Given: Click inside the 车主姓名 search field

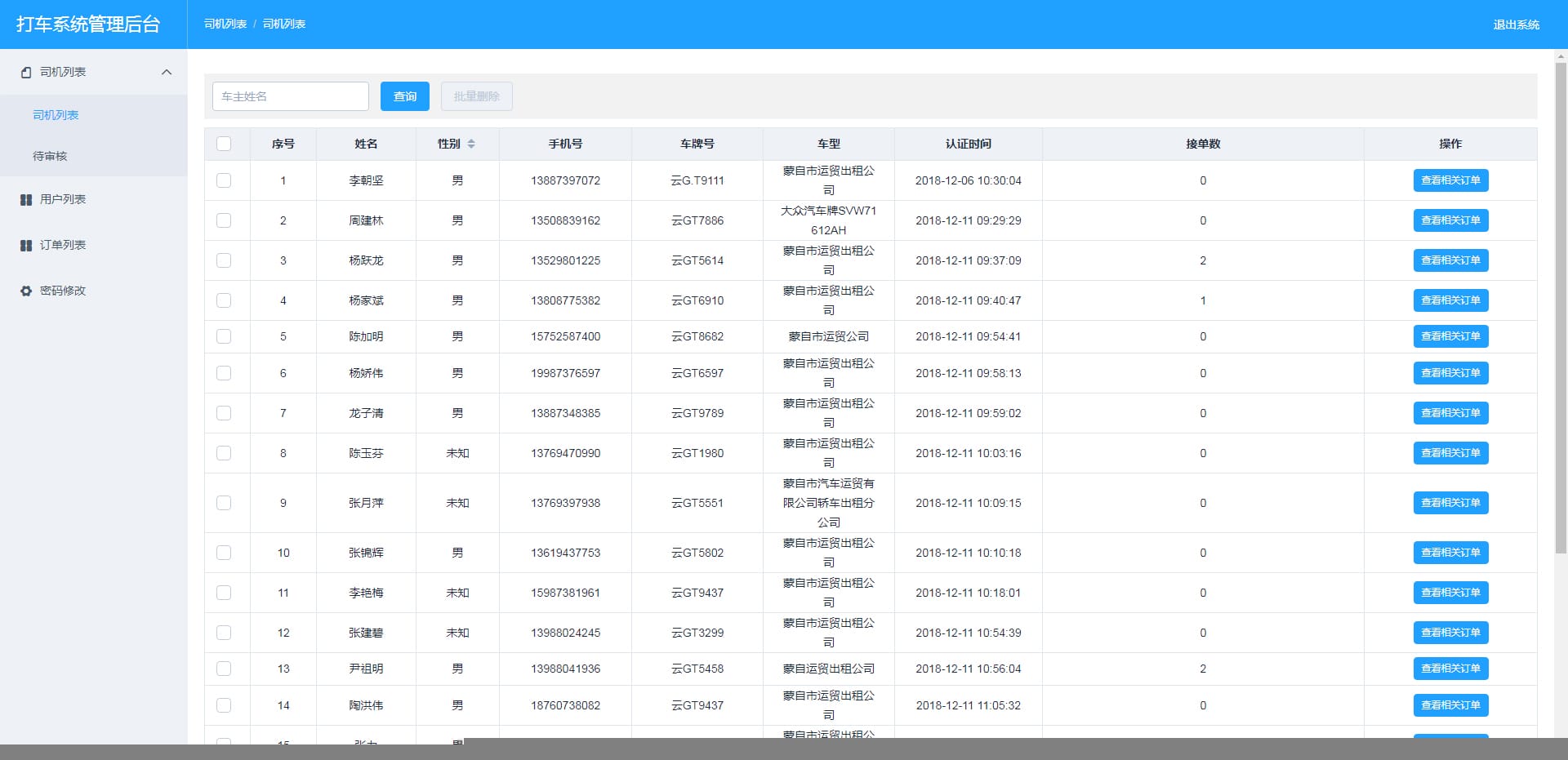Looking at the screenshot, I should (290, 96).
